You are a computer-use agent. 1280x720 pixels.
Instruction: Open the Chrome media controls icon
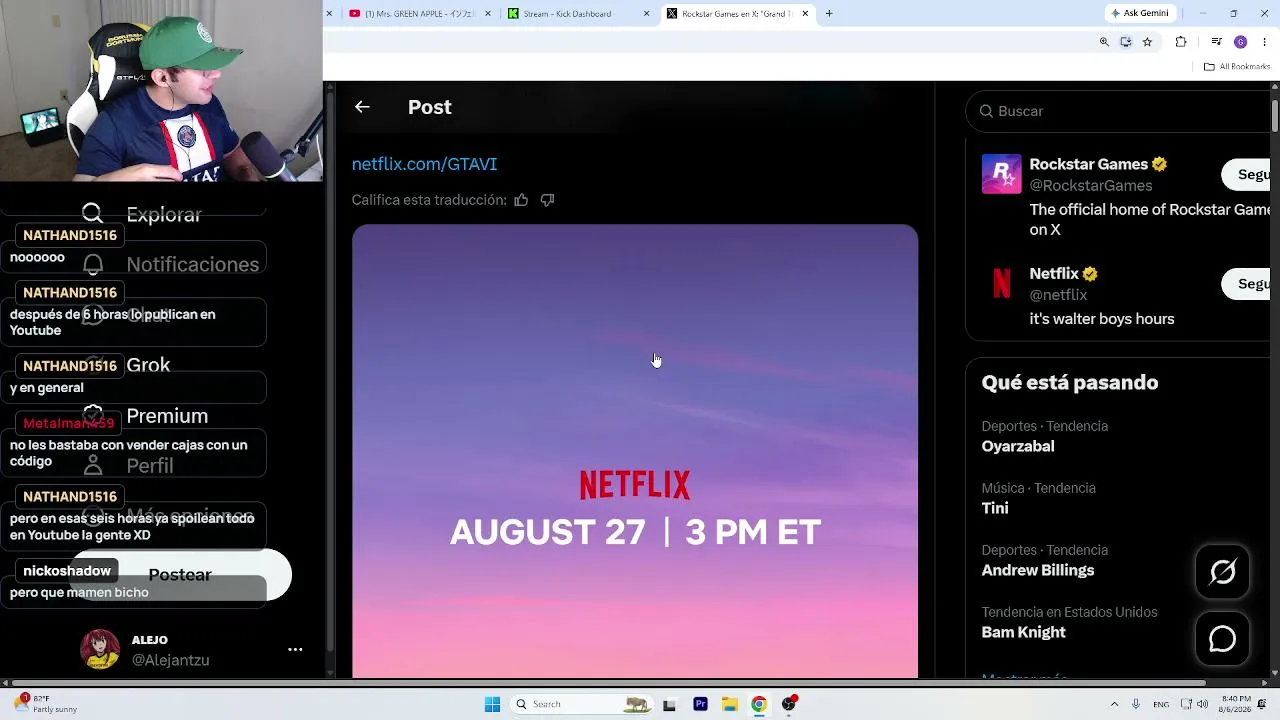pyautogui.click(x=1216, y=42)
